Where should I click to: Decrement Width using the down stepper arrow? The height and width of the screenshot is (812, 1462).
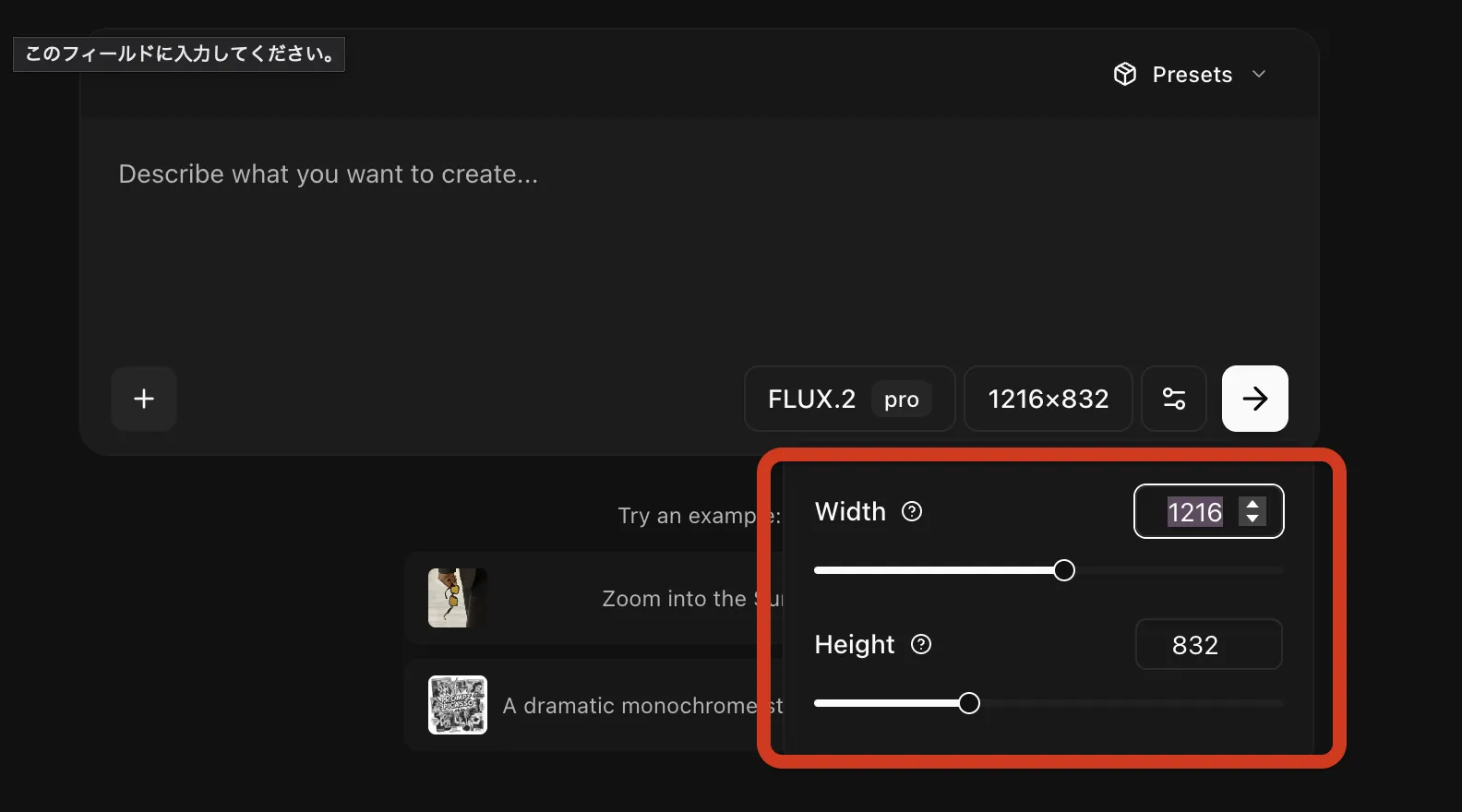pyautogui.click(x=1252, y=519)
